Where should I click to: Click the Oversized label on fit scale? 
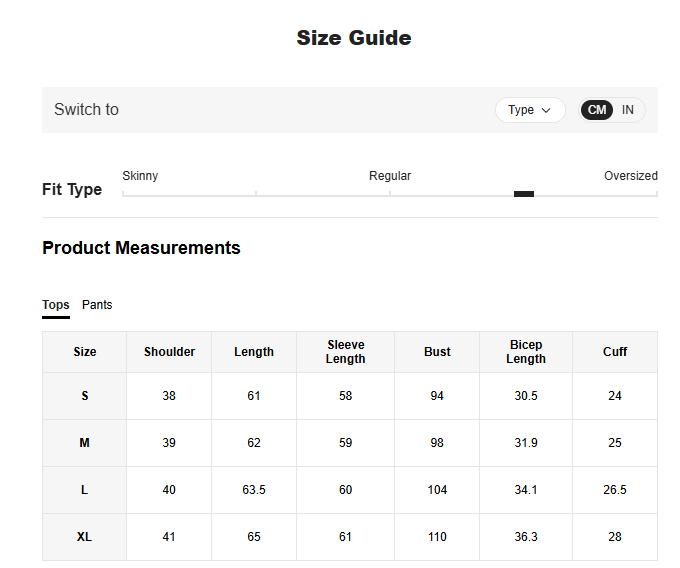(x=630, y=176)
